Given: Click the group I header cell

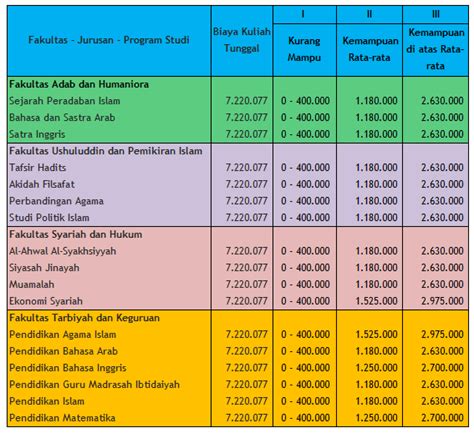Looking at the screenshot, I should [303, 14].
